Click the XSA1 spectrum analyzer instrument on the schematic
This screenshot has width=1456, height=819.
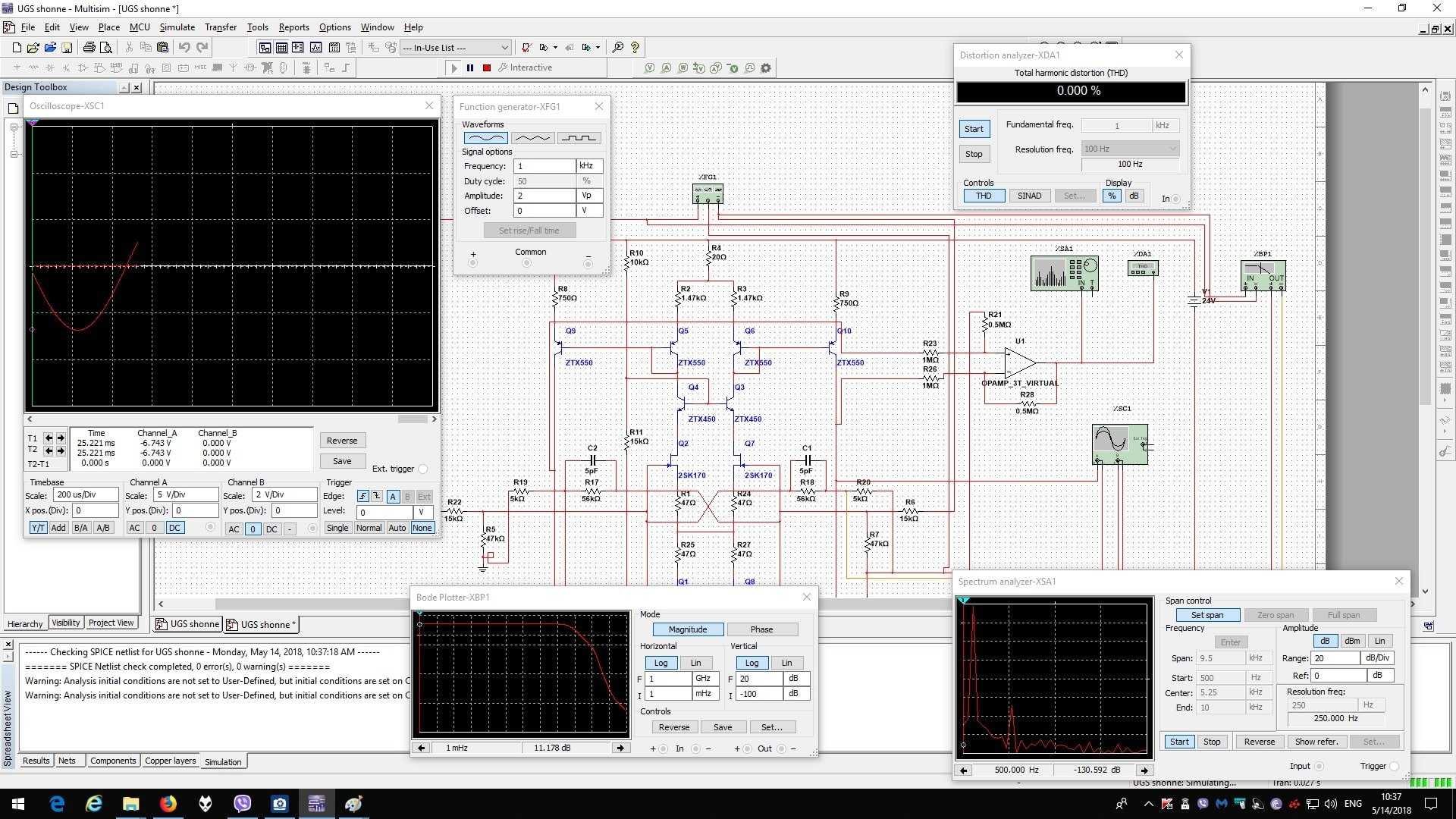pos(1064,273)
